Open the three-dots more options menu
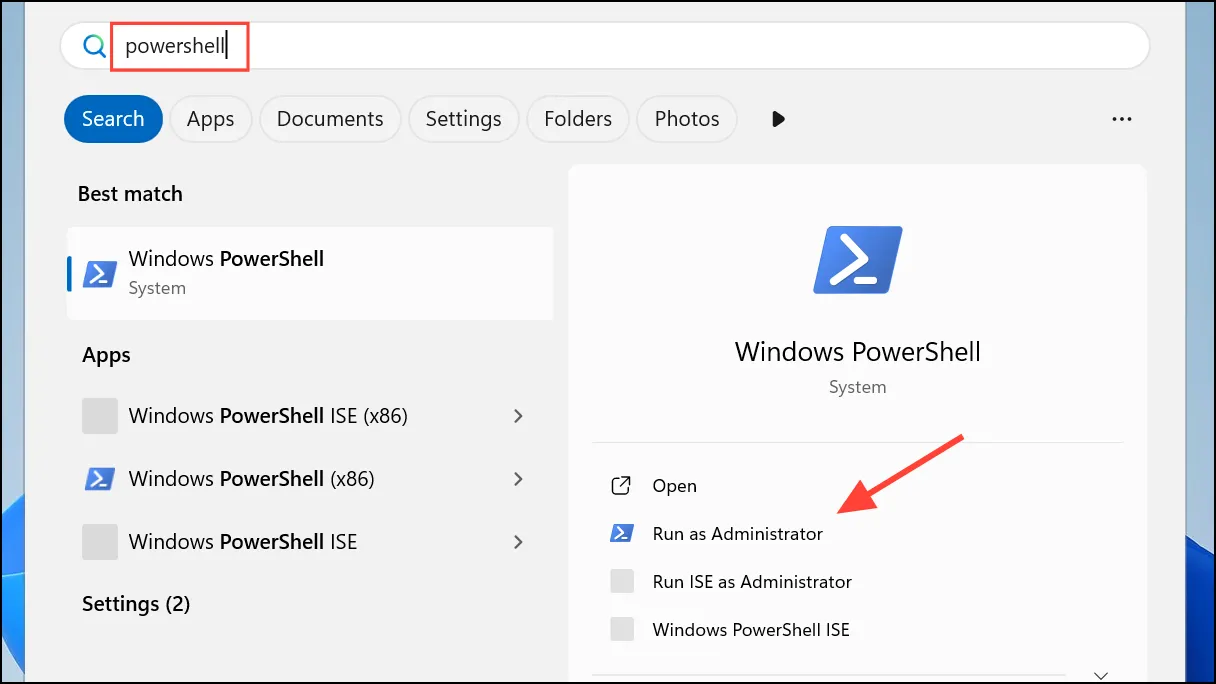The height and width of the screenshot is (684, 1216). (1122, 119)
